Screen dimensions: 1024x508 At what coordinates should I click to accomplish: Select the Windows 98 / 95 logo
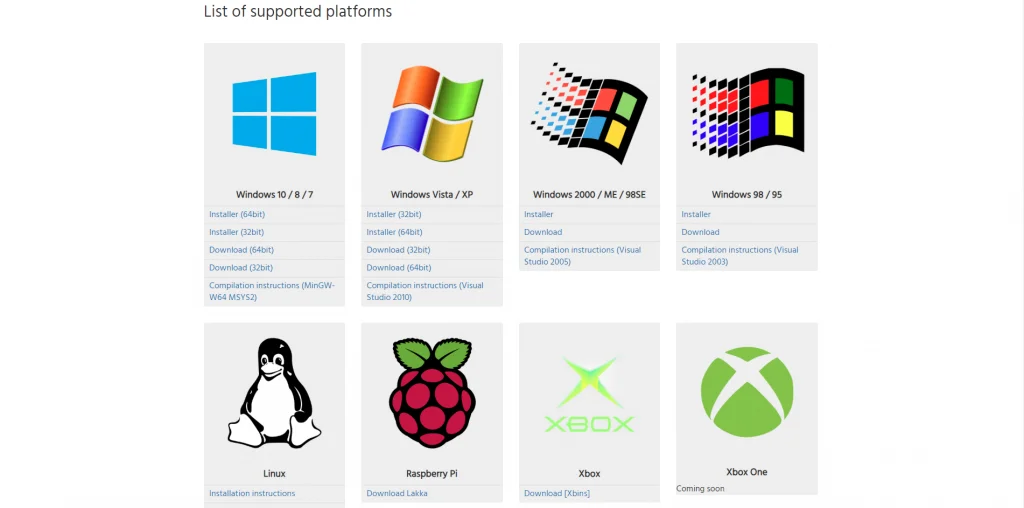(747, 114)
